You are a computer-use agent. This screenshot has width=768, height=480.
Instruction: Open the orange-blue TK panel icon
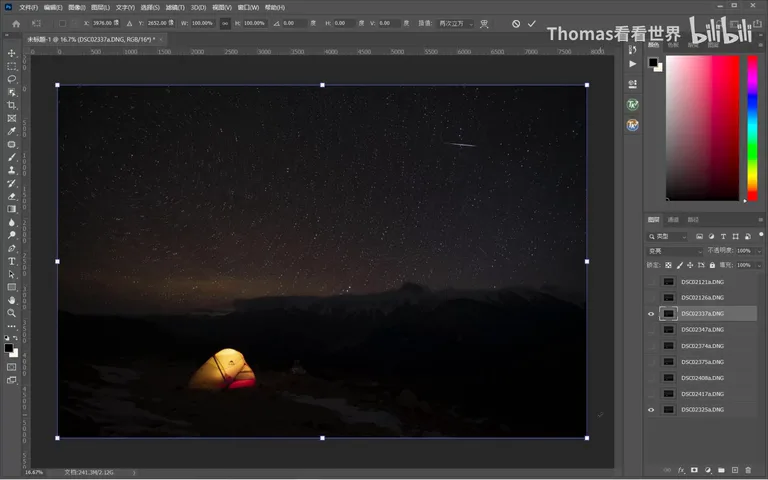click(632, 125)
